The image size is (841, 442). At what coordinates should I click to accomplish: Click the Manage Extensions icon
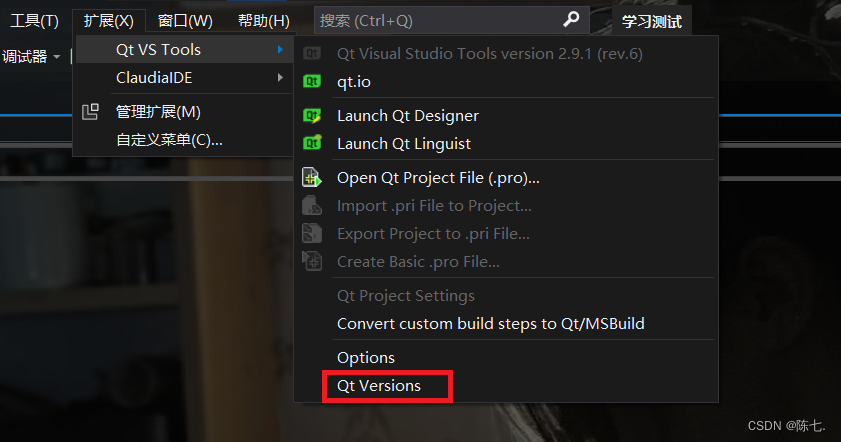click(90, 112)
